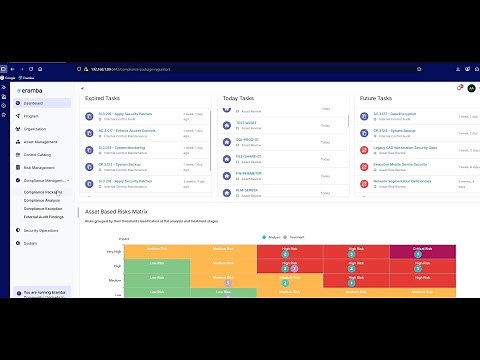Open Legacy CAD Workstation Security Gaps task
The height and width of the screenshot is (360, 480).
click(405, 148)
